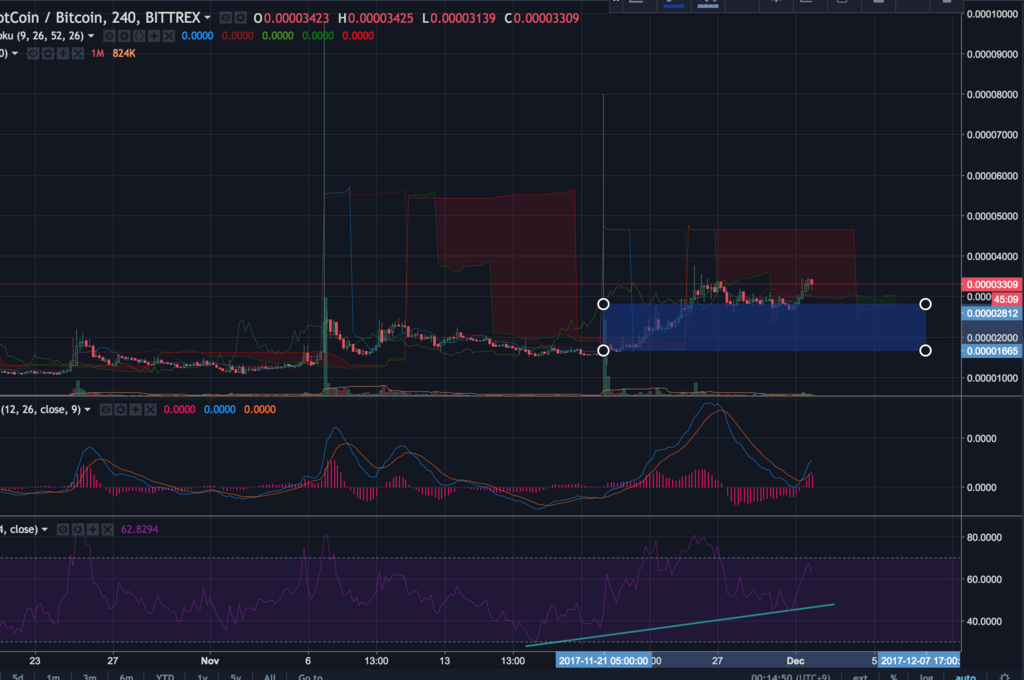Click the Open price value 0.00003423
The image size is (1024, 680).
(296, 18)
